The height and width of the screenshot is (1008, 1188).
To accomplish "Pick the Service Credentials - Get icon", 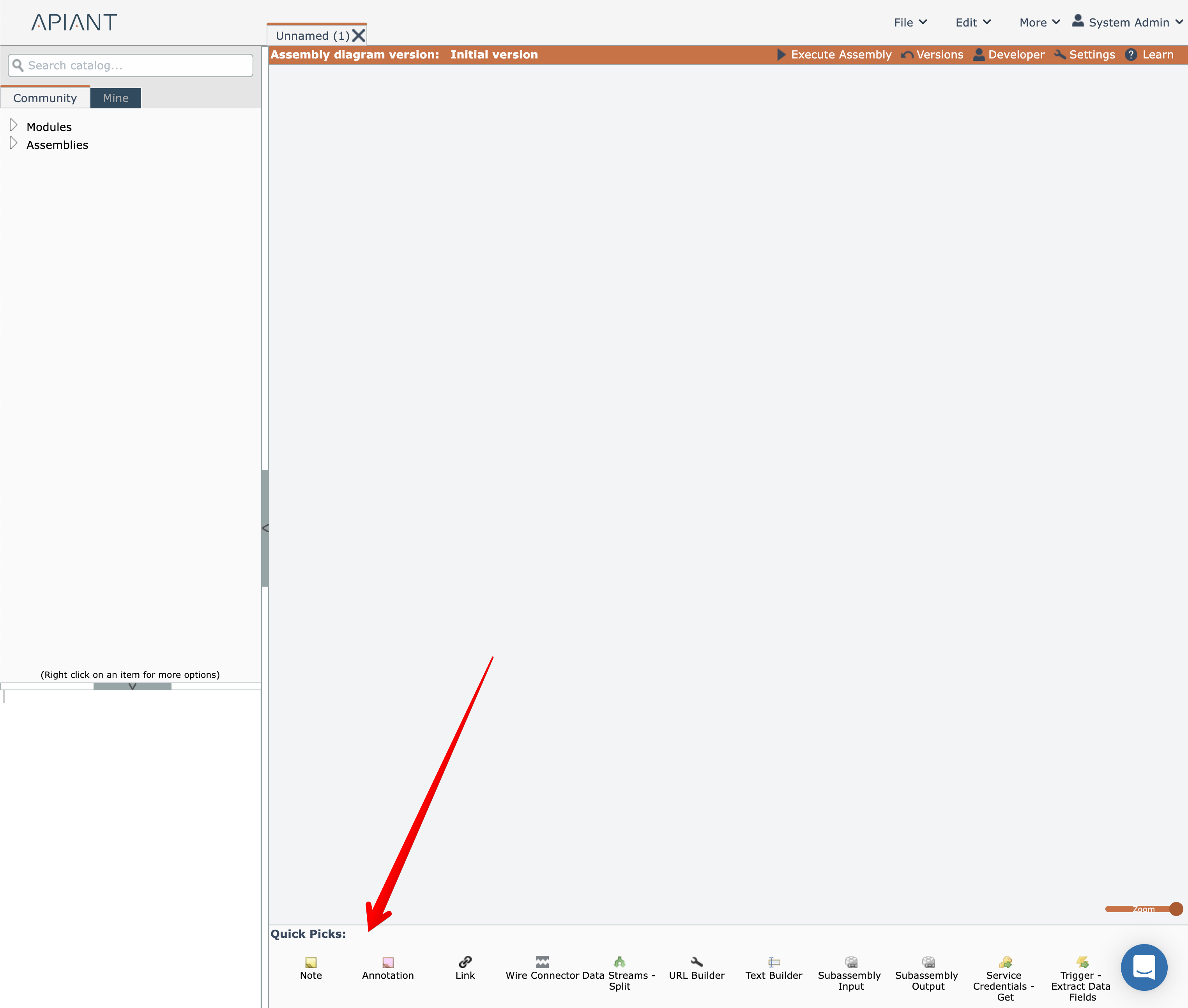I will [x=1005, y=962].
